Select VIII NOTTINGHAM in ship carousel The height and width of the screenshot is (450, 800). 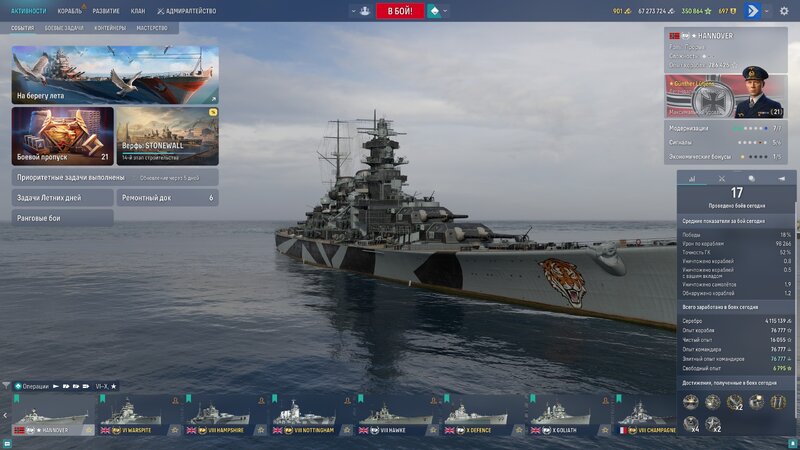click(x=312, y=415)
